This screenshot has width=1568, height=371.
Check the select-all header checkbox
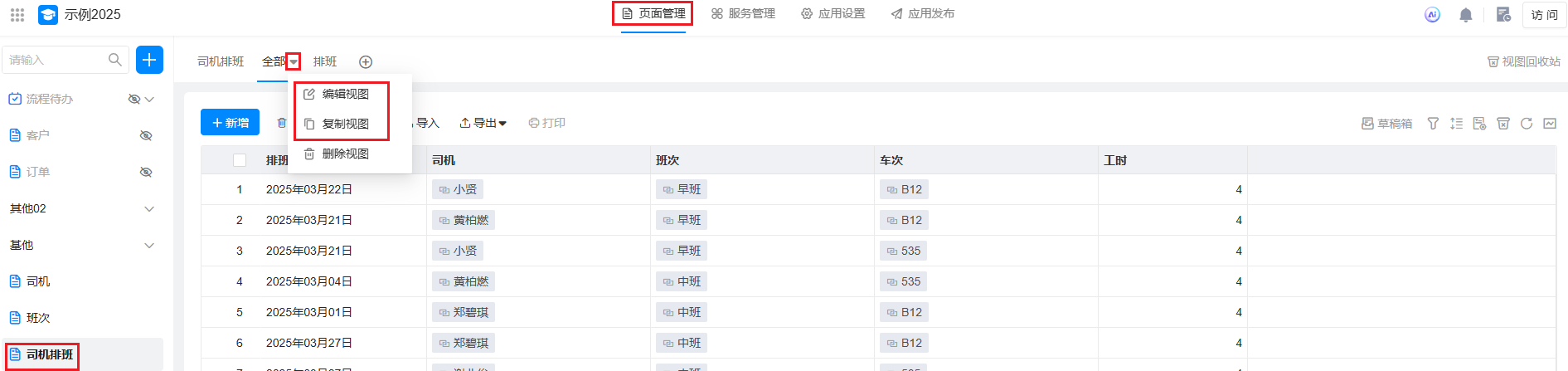point(240,160)
